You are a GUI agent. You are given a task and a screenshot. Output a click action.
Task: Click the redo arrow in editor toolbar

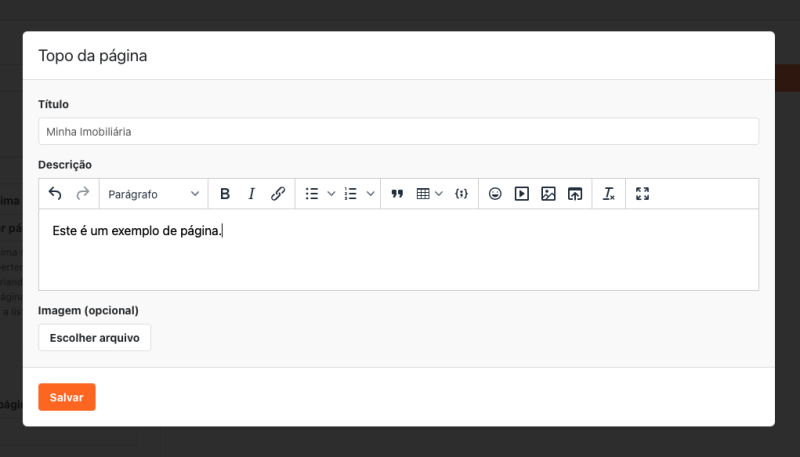[83, 194]
